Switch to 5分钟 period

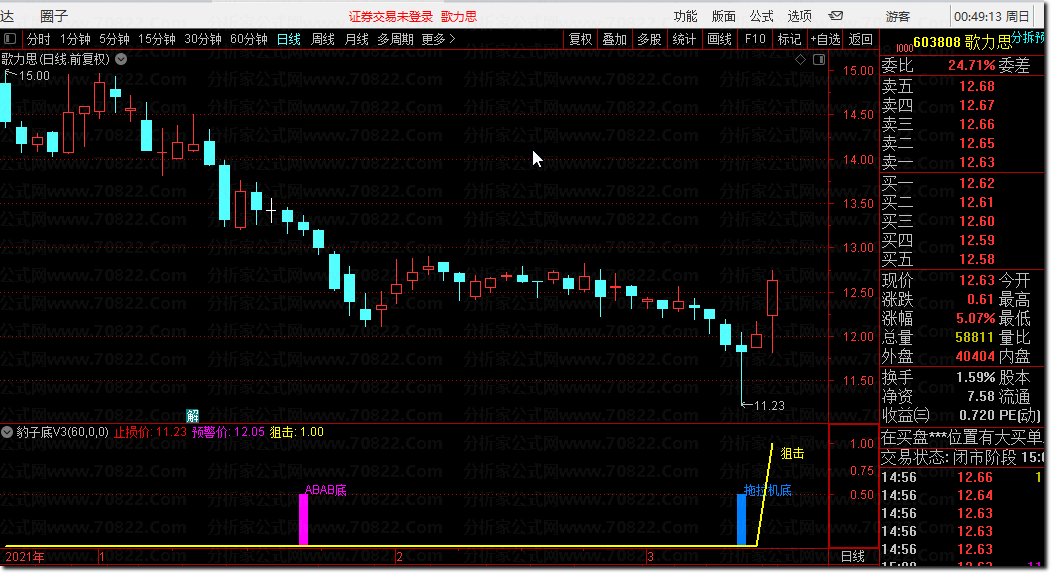pos(114,39)
